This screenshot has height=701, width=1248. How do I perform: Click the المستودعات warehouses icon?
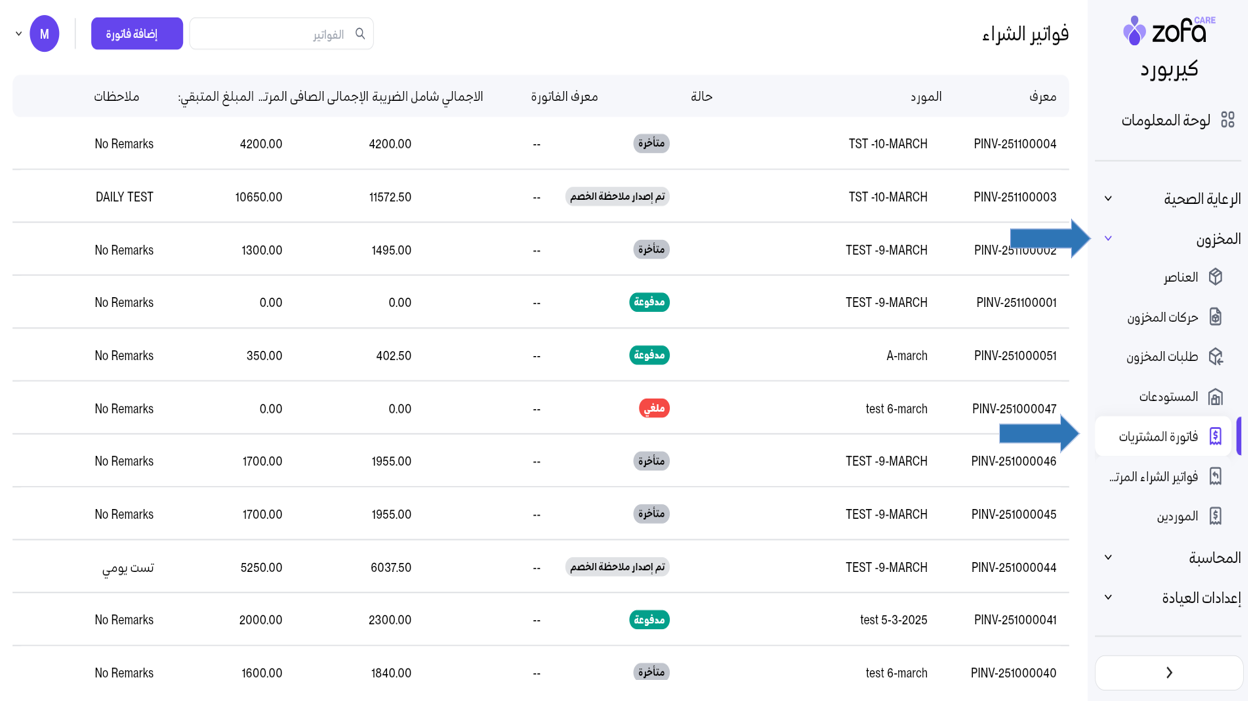click(x=1215, y=397)
